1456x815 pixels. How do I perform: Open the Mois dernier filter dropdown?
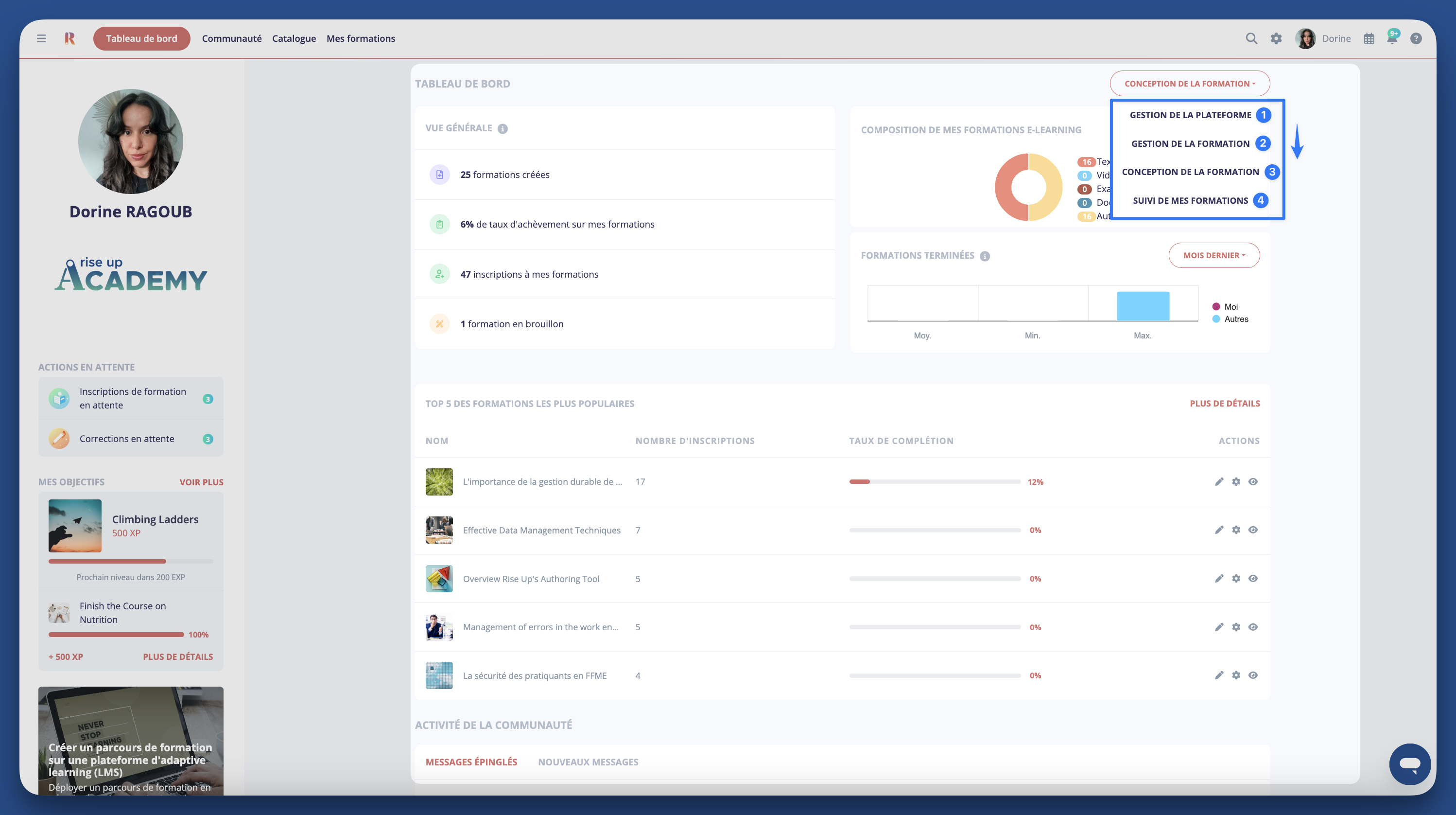click(x=1214, y=255)
